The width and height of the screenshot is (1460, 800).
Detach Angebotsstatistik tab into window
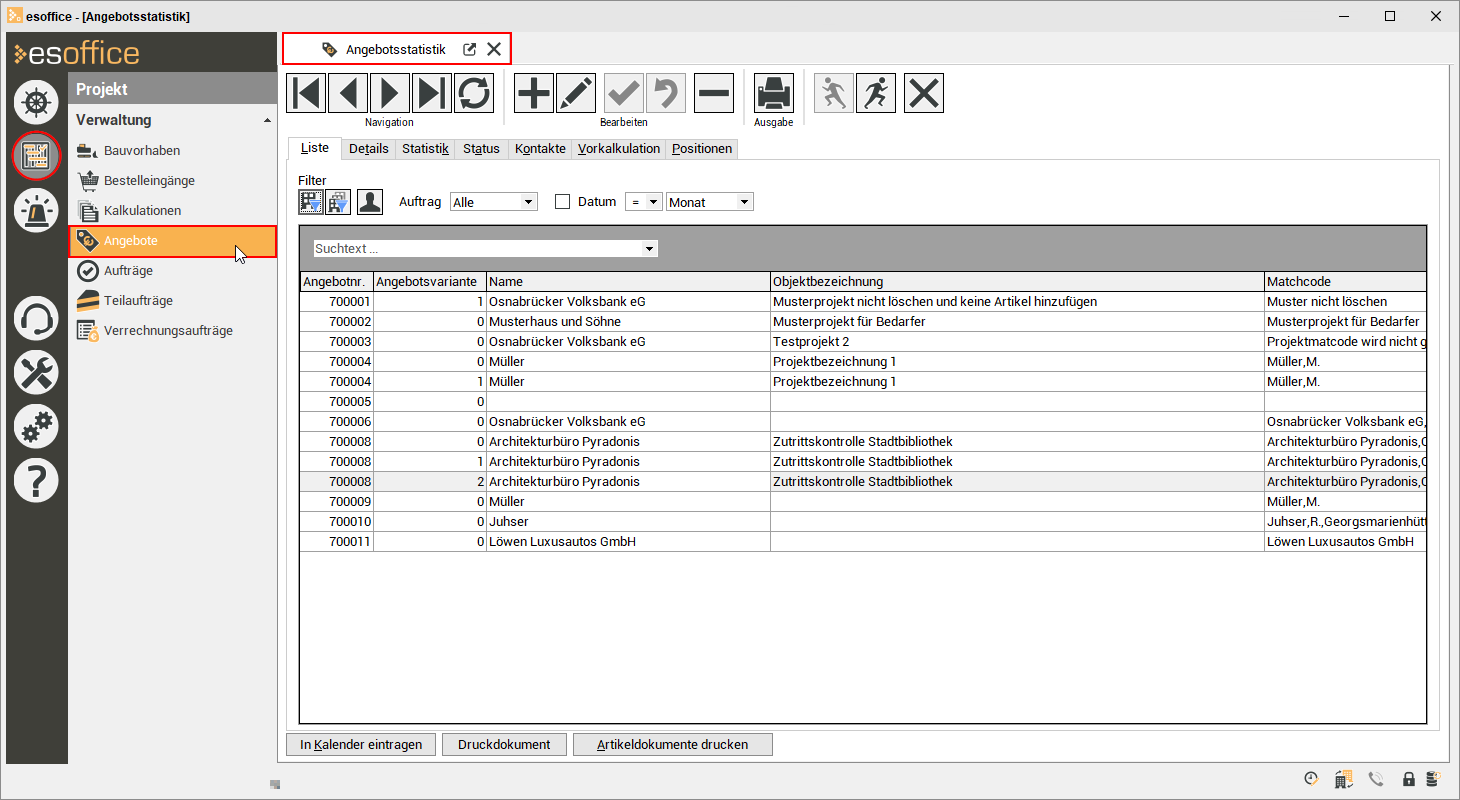(x=470, y=49)
